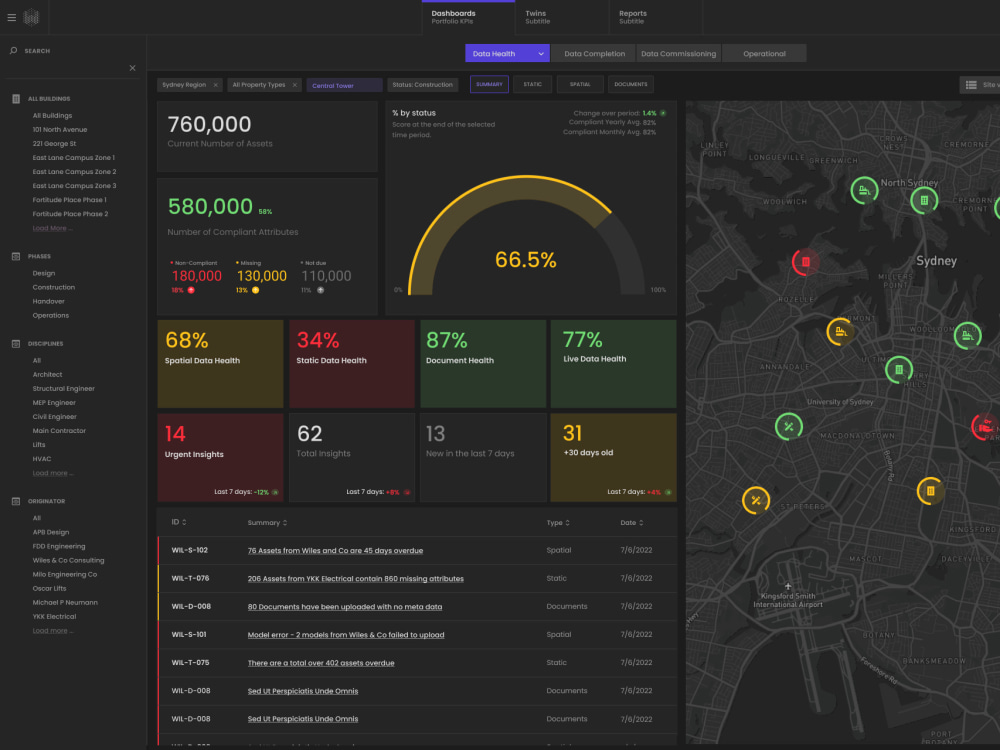The image size is (1000, 750).
Task: Open the 402 assets overdue link
Action: point(321,663)
